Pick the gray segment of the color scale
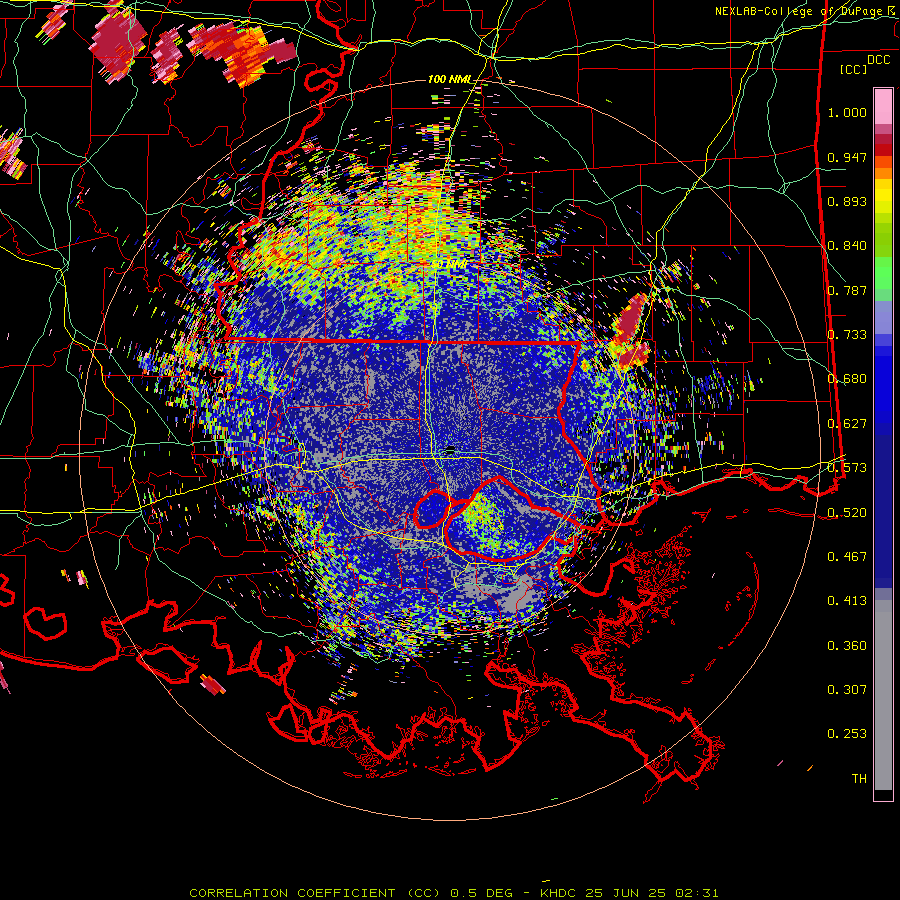This screenshot has width=900, height=900. pyautogui.click(x=883, y=695)
